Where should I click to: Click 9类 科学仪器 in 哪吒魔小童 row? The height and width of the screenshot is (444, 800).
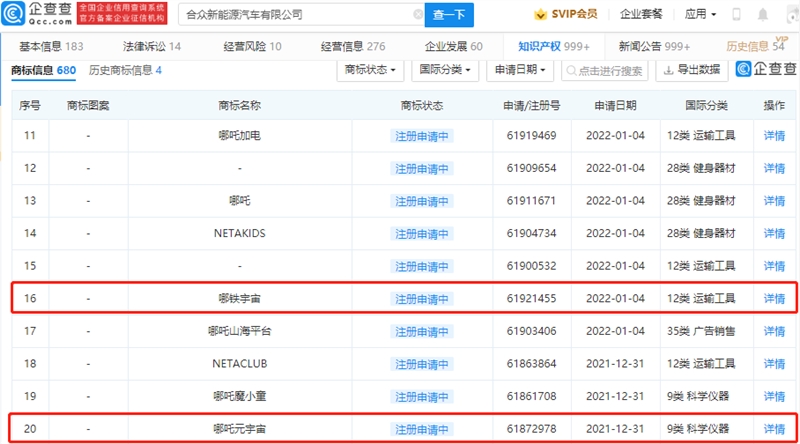pos(698,397)
